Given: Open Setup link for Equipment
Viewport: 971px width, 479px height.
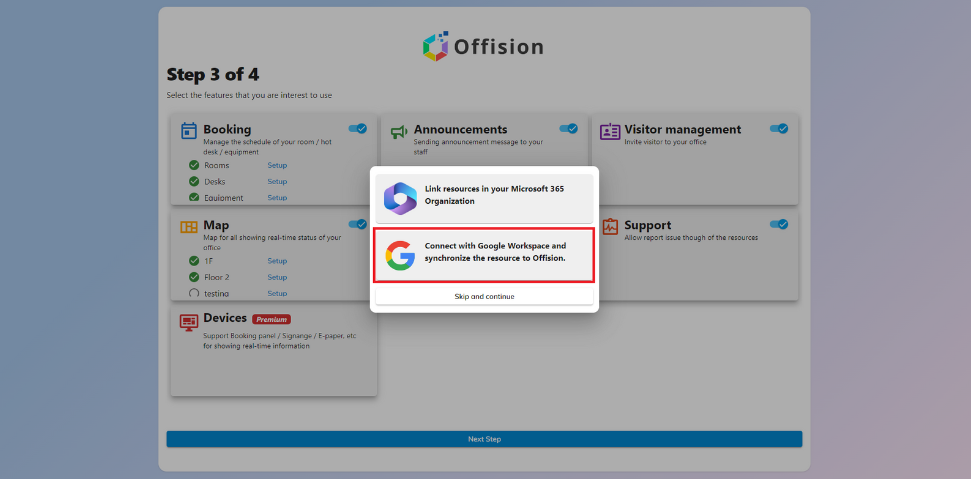Looking at the screenshot, I should tap(277, 197).
